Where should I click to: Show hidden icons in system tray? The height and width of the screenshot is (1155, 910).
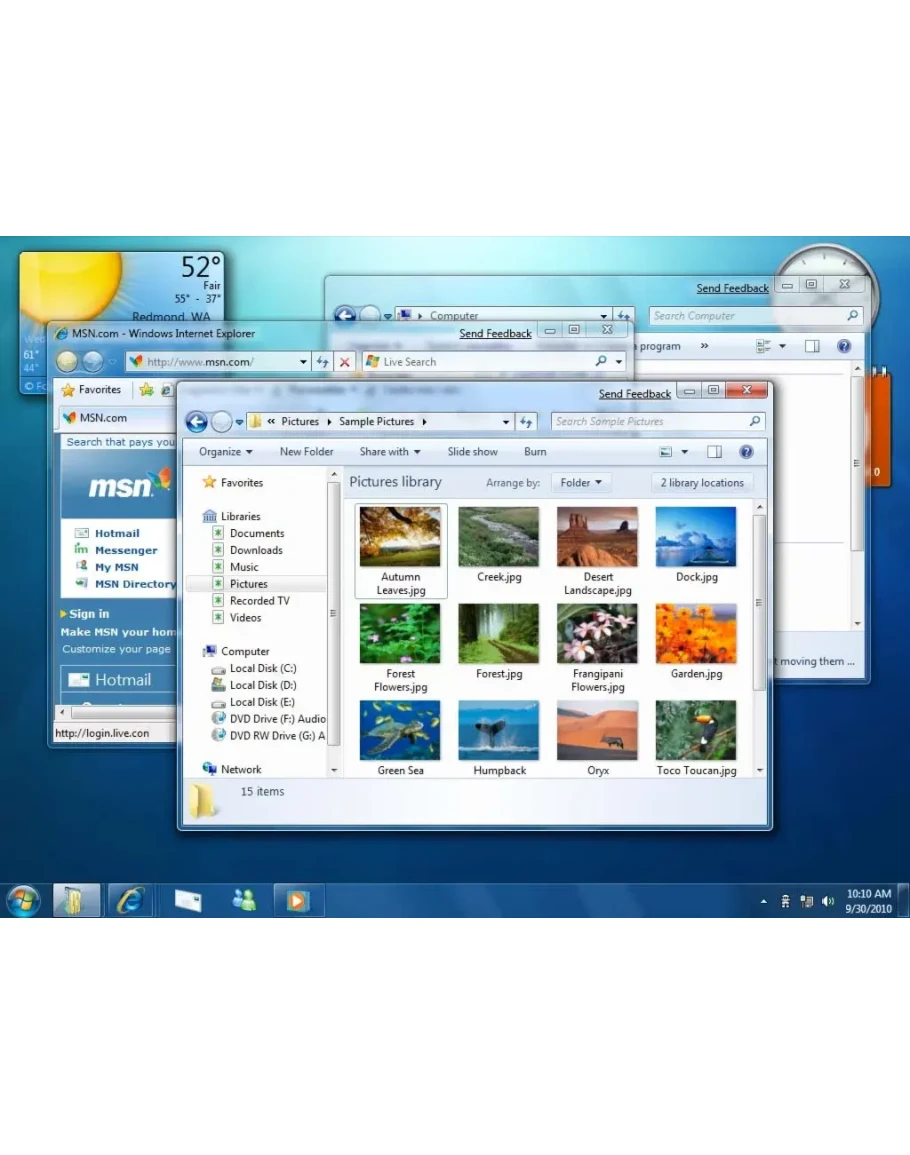click(x=763, y=901)
